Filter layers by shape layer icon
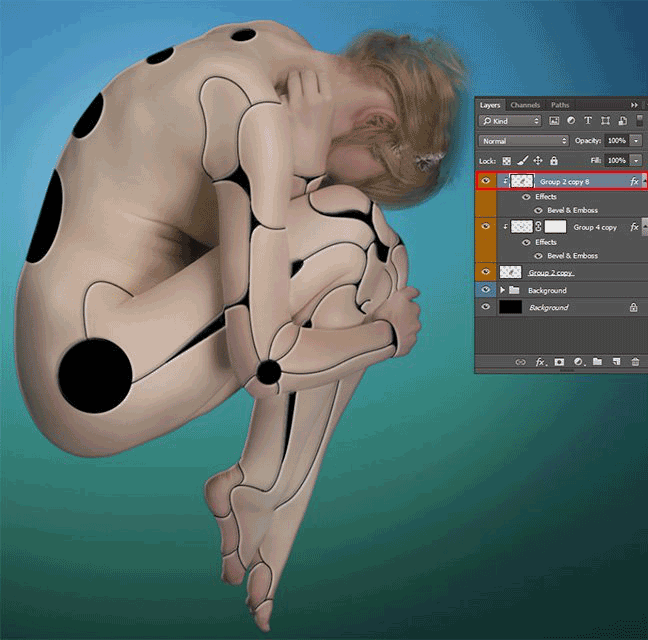648x640 pixels. tap(605, 121)
